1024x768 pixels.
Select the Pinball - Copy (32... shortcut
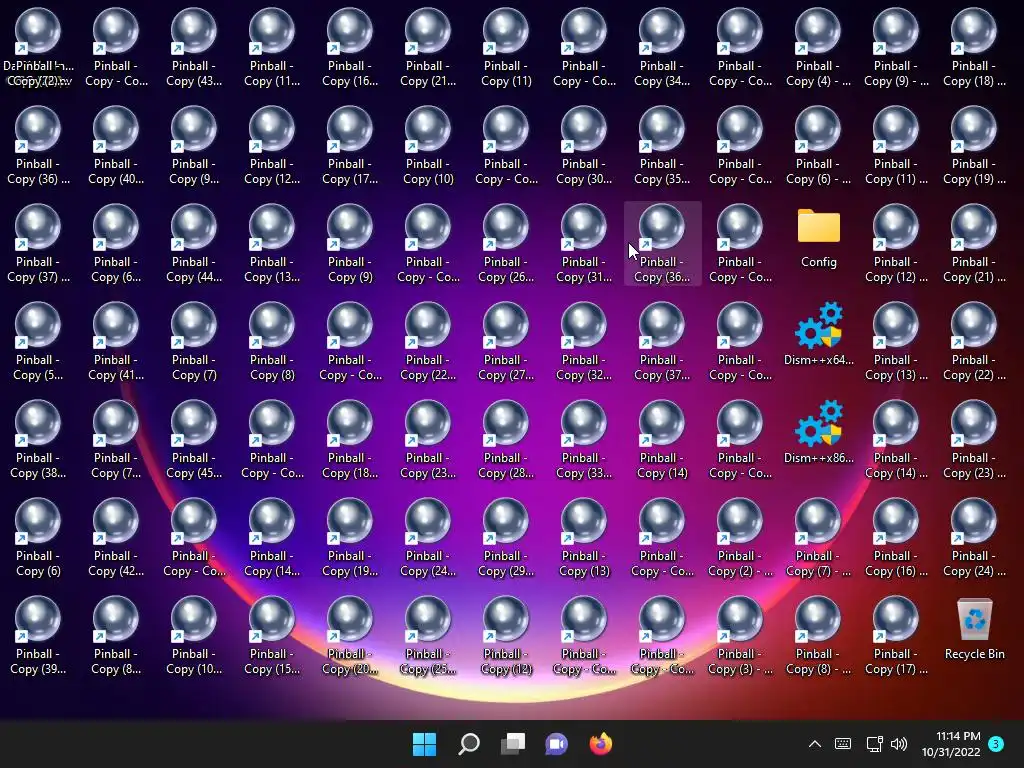584,342
